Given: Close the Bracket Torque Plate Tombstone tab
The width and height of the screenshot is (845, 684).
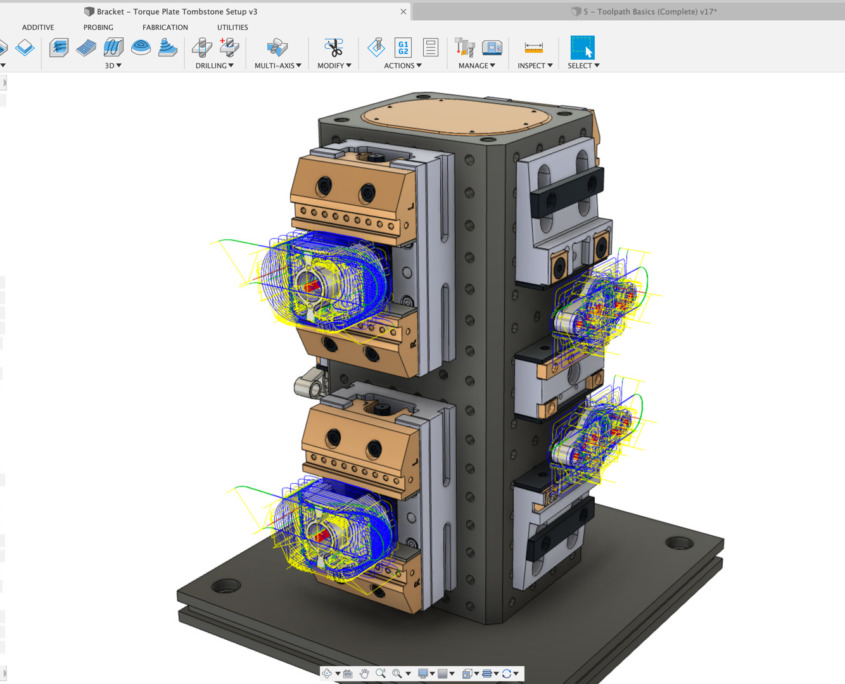Looking at the screenshot, I should coord(403,11).
